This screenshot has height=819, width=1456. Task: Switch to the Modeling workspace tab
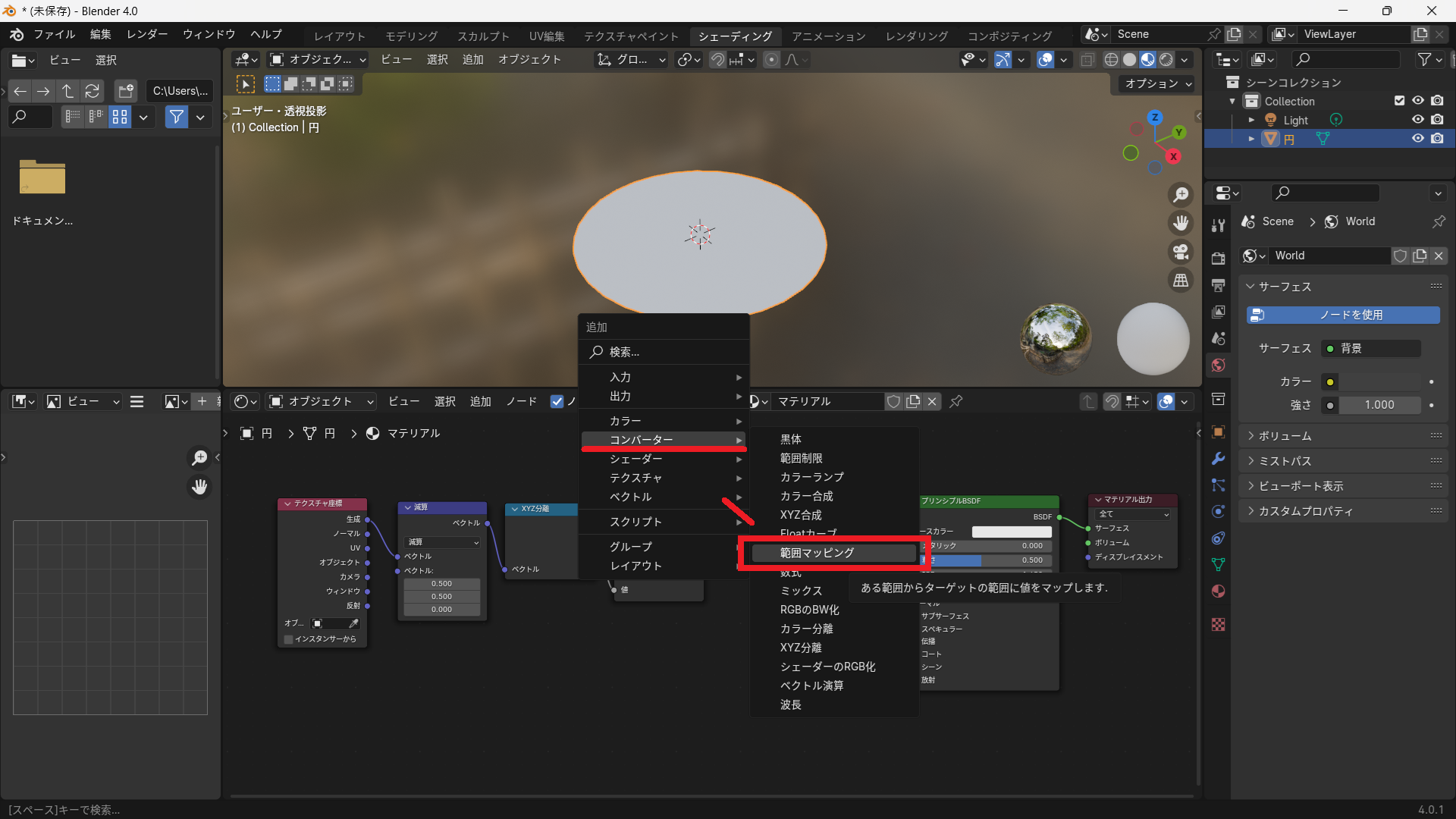pos(411,36)
